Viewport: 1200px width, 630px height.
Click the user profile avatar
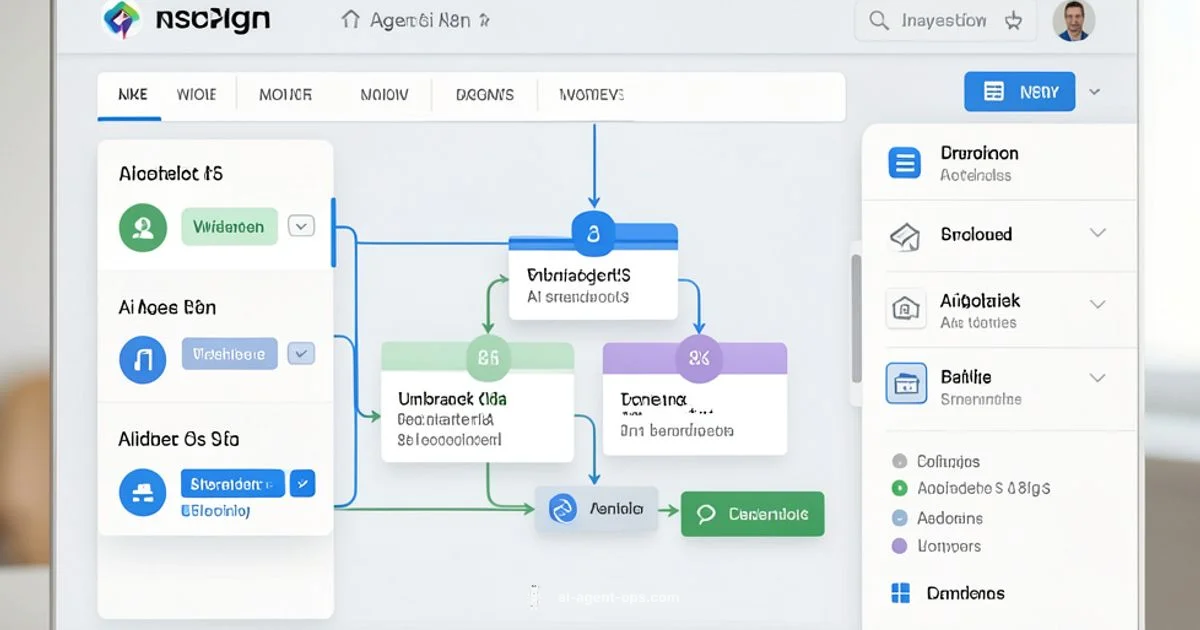(x=1074, y=21)
